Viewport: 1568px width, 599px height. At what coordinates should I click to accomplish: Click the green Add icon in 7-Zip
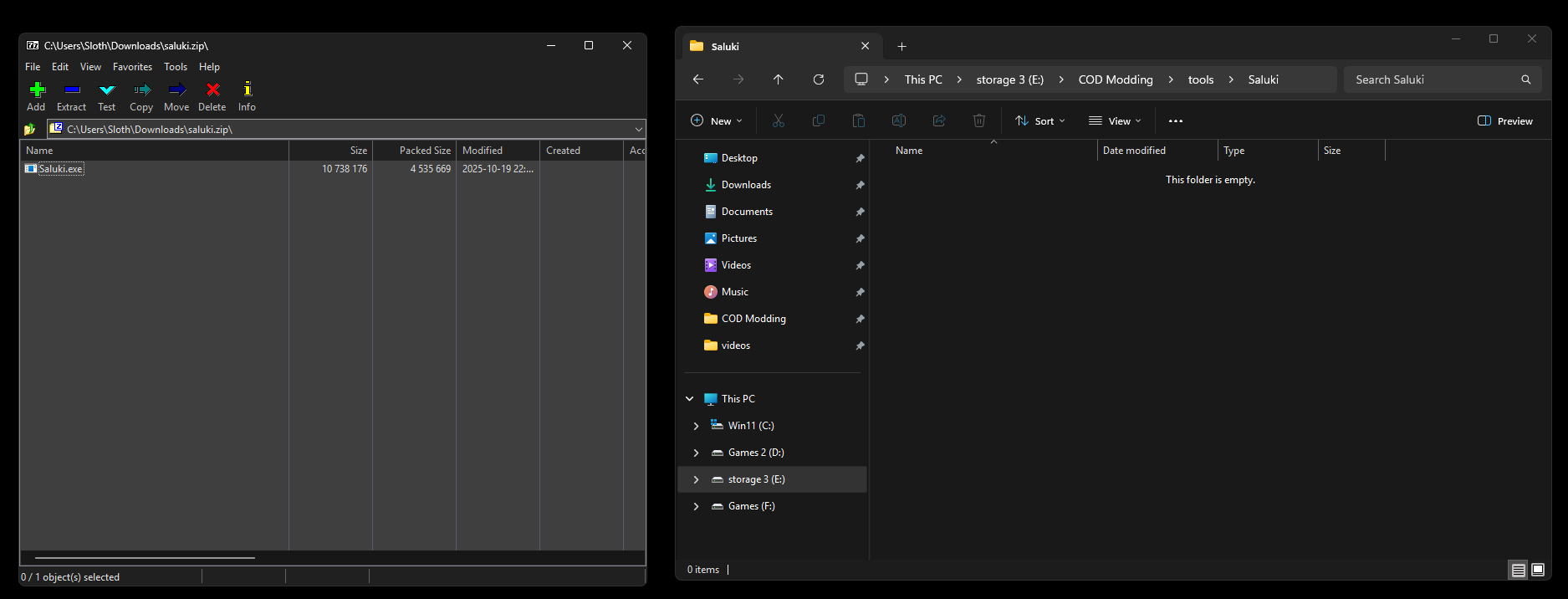[36, 95]
